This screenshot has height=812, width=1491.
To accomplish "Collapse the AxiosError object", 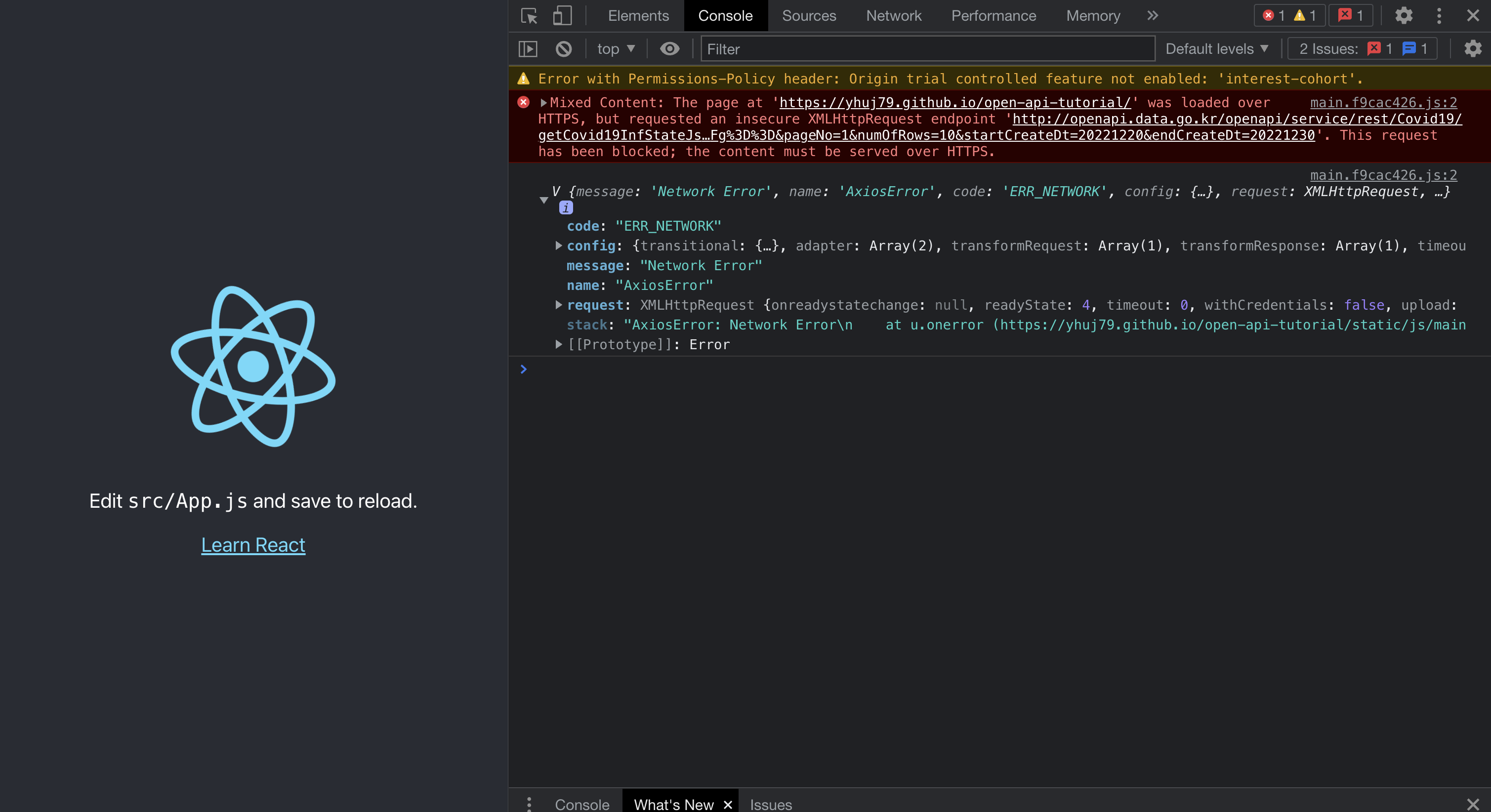I will click(543, 200).
